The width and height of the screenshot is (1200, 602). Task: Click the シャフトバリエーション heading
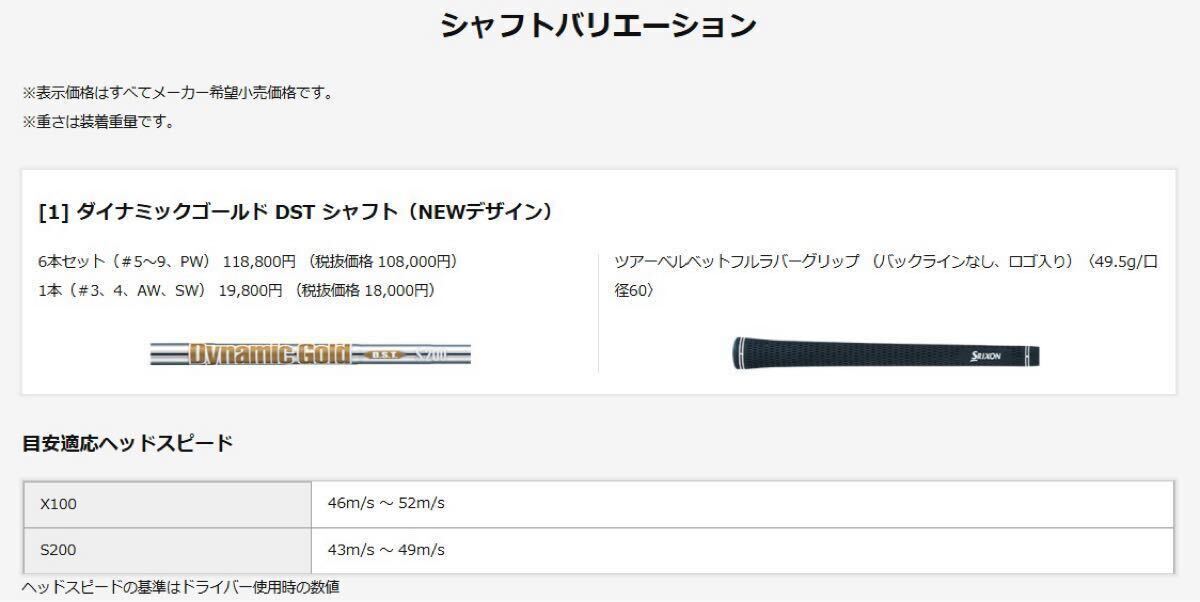point(599,25)
